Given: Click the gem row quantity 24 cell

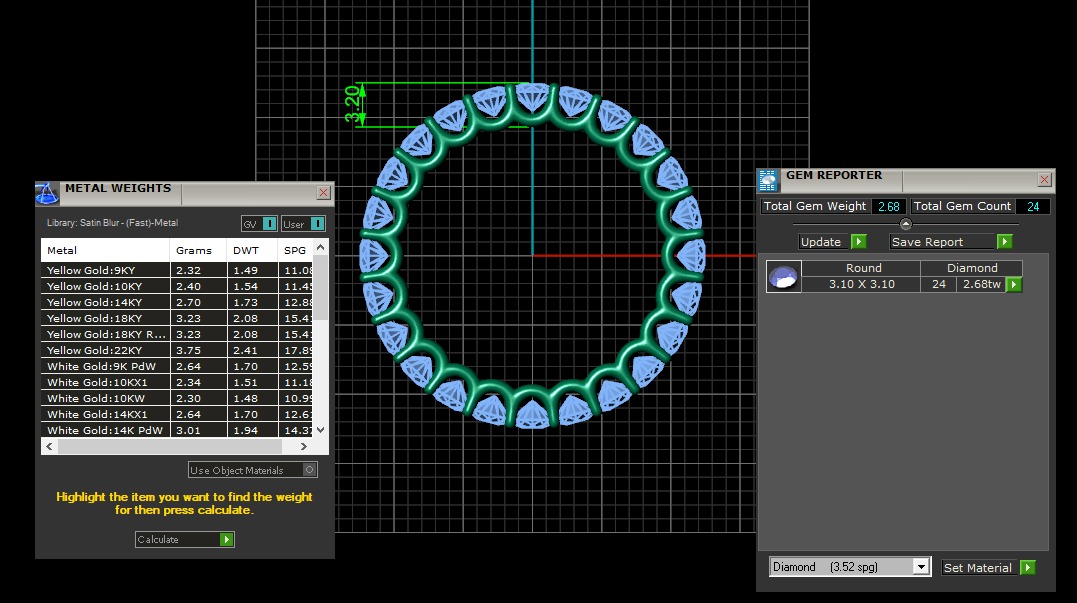Looking at the screenshot, I should tap(939, 284).
